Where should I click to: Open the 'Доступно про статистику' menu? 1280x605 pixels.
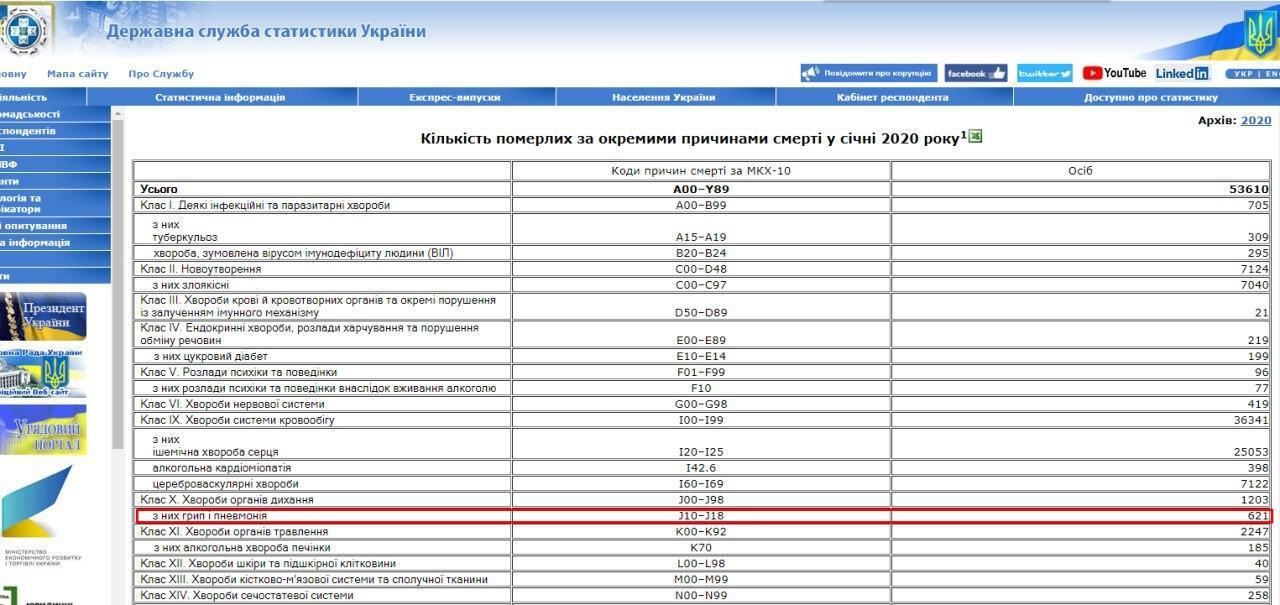tap(1151, 97)
